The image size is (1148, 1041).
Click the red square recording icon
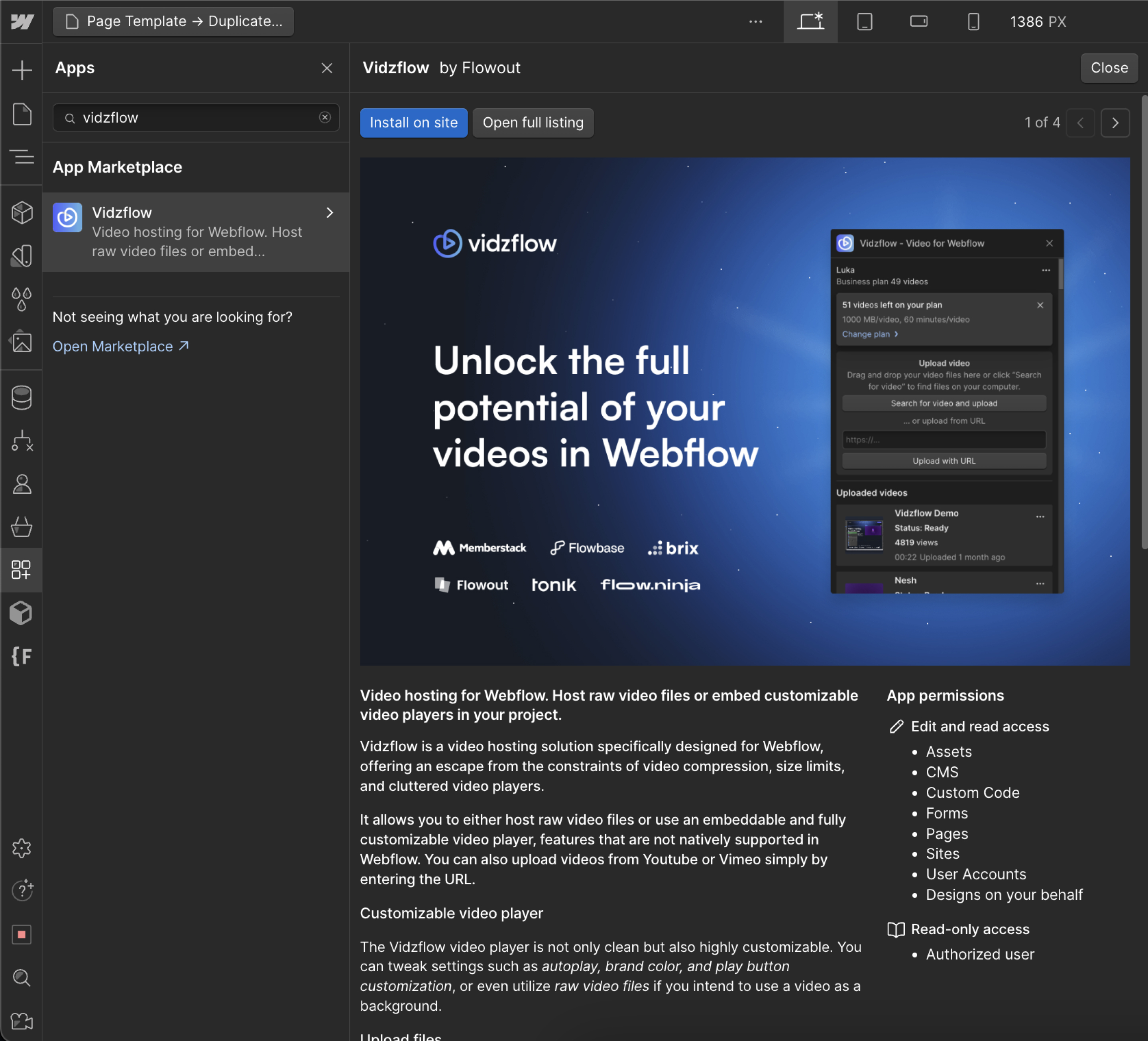[22, 934]
